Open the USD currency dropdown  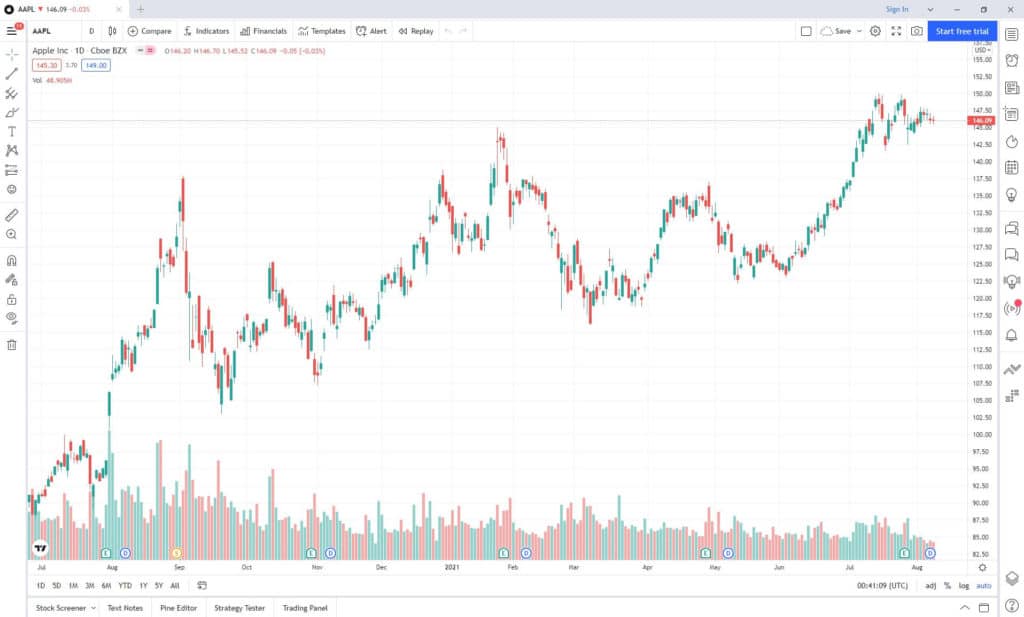click(x=982, y=50)
